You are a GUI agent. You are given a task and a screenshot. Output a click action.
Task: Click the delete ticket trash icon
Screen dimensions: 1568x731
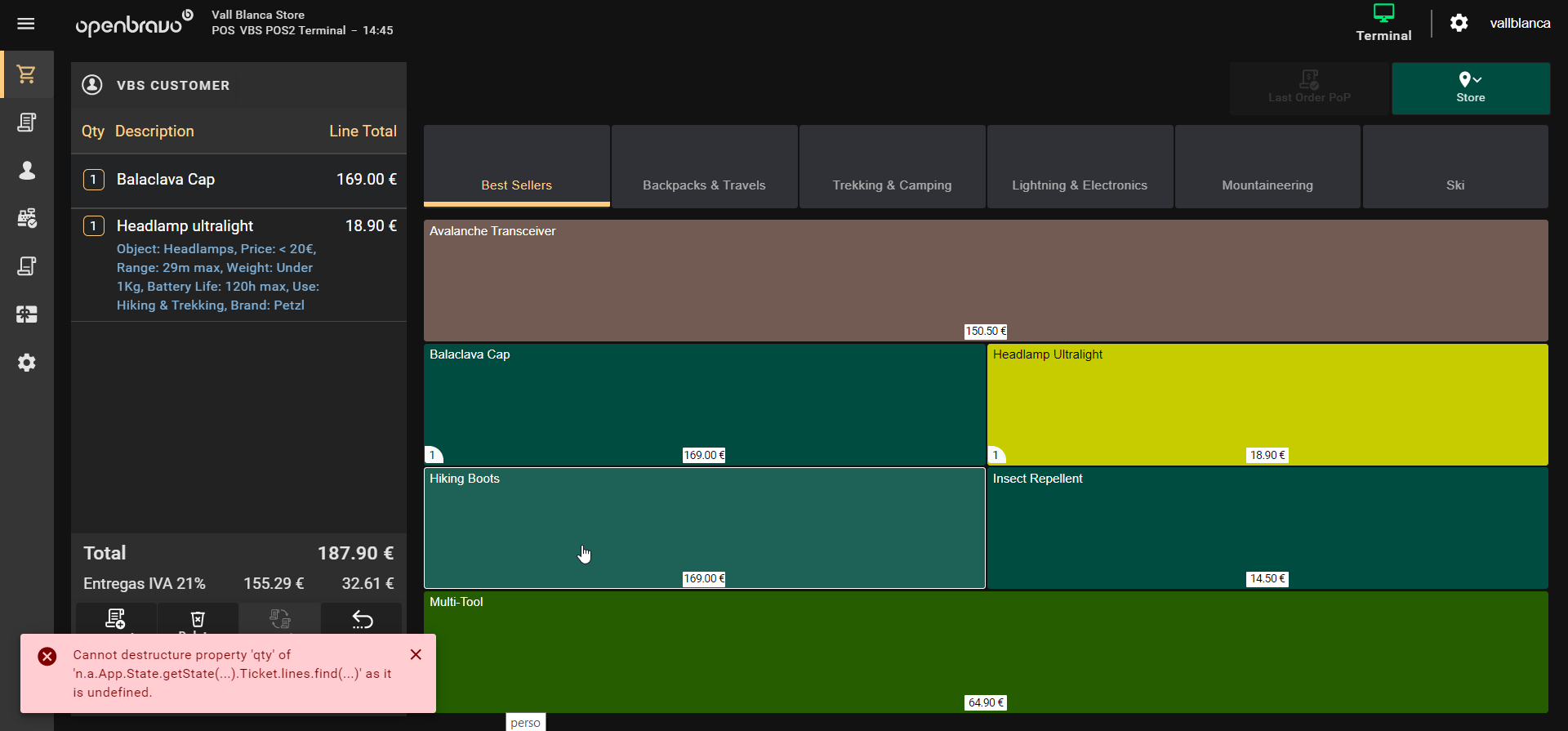coord(198,619)
